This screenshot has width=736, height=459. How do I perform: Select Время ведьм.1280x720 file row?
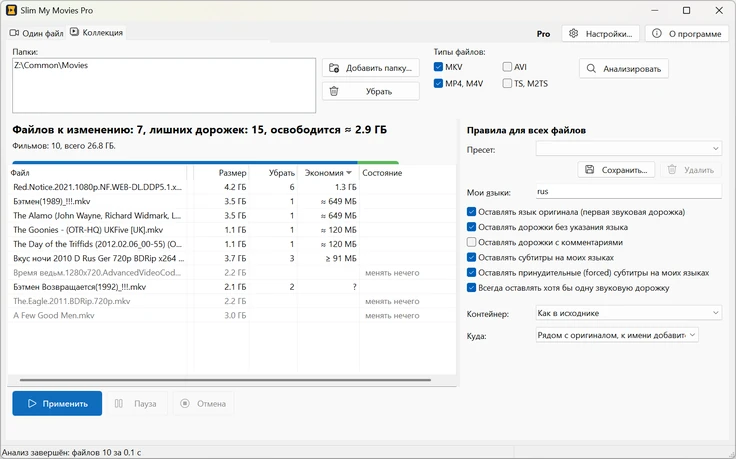[232, 272]
